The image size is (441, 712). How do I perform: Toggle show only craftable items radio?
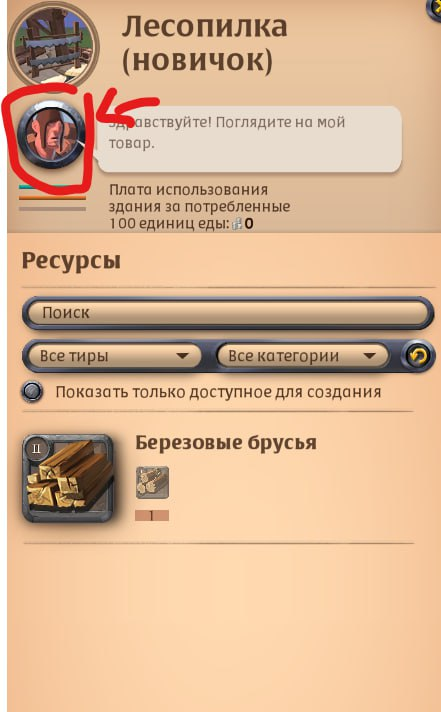pos(32,392)
